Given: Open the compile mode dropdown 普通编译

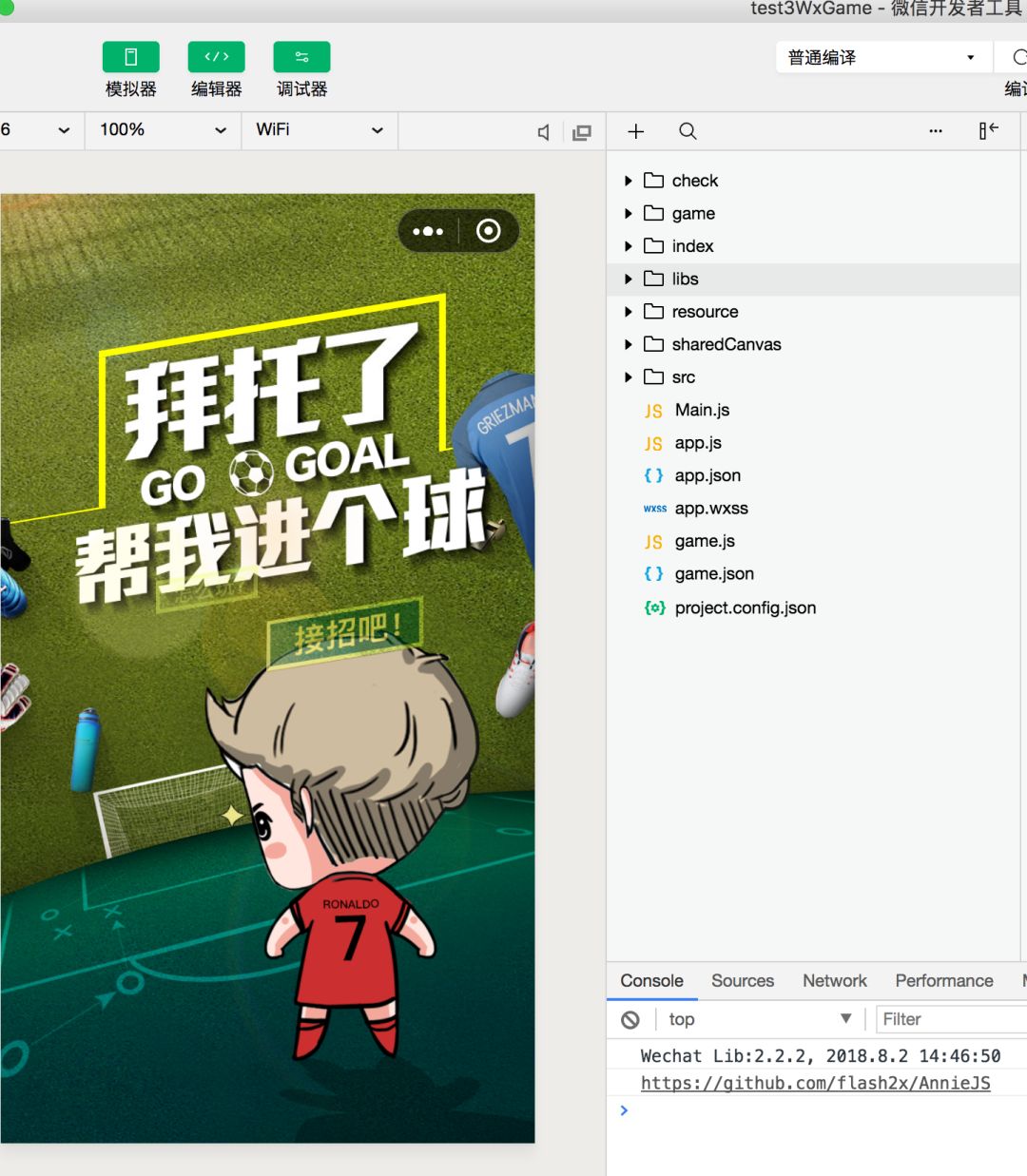Looking at the screenshot, I should pos(882,57).
